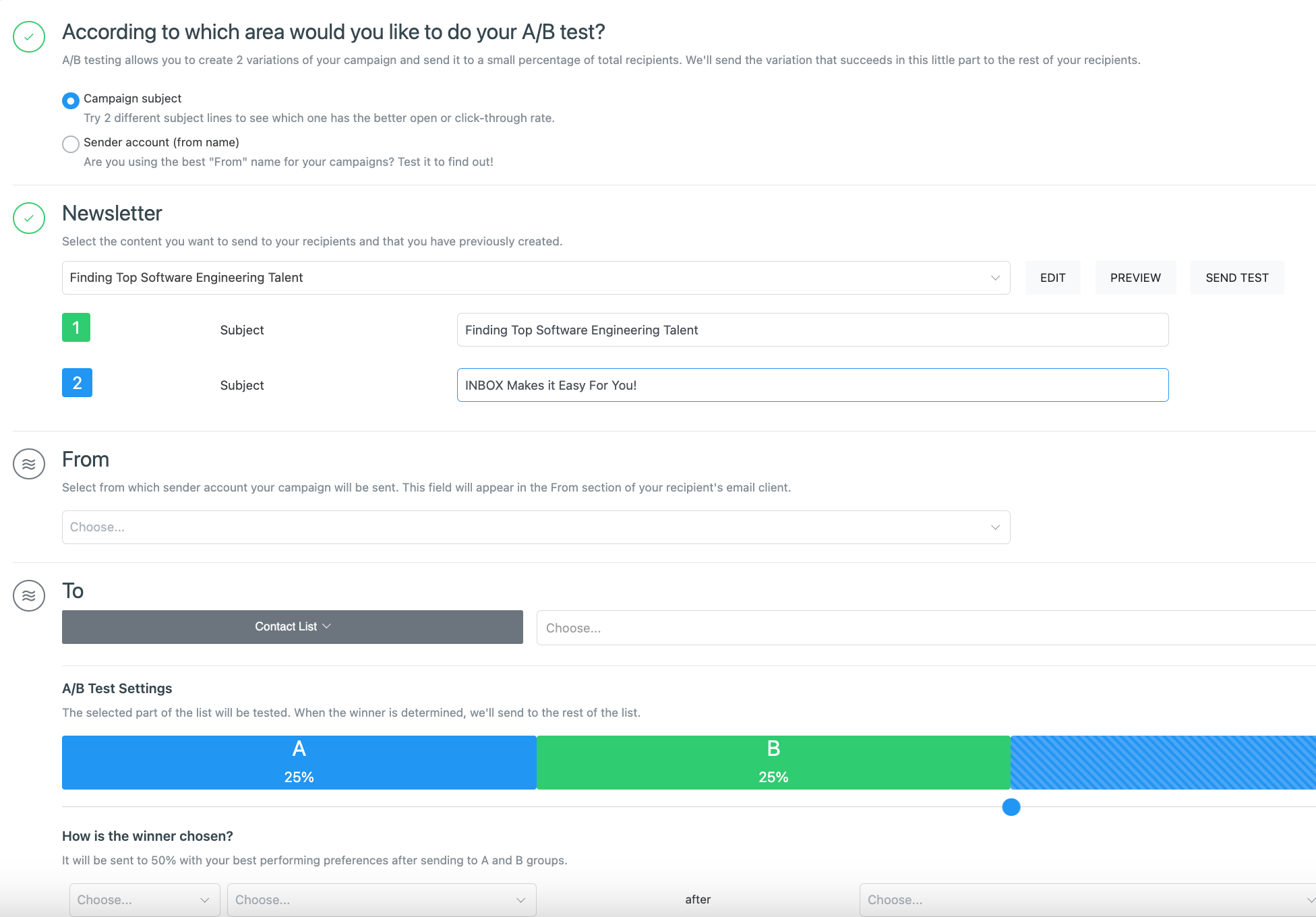Select Sender account radio button

coord(69,142)
